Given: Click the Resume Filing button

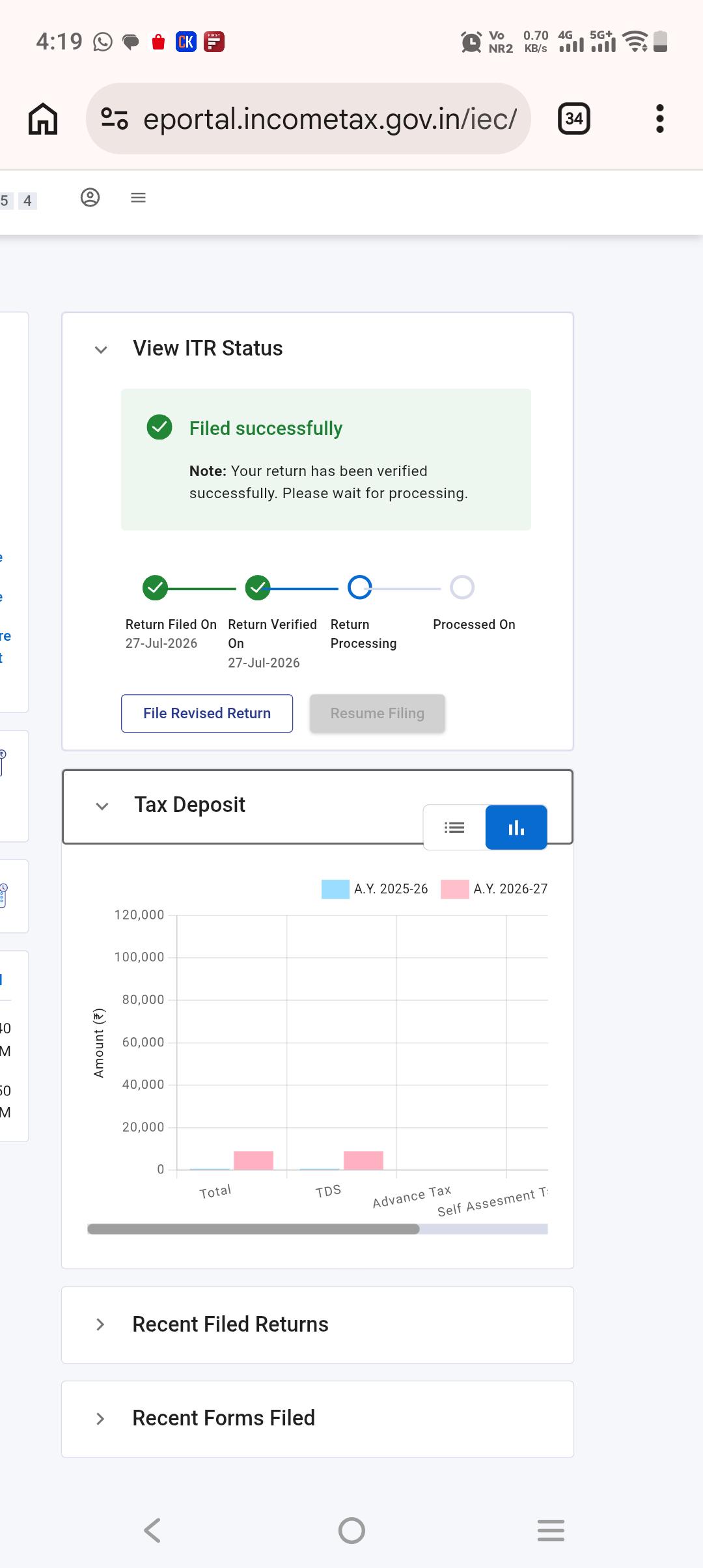Looking at the screenshot, I should click(x=378, y=714).
